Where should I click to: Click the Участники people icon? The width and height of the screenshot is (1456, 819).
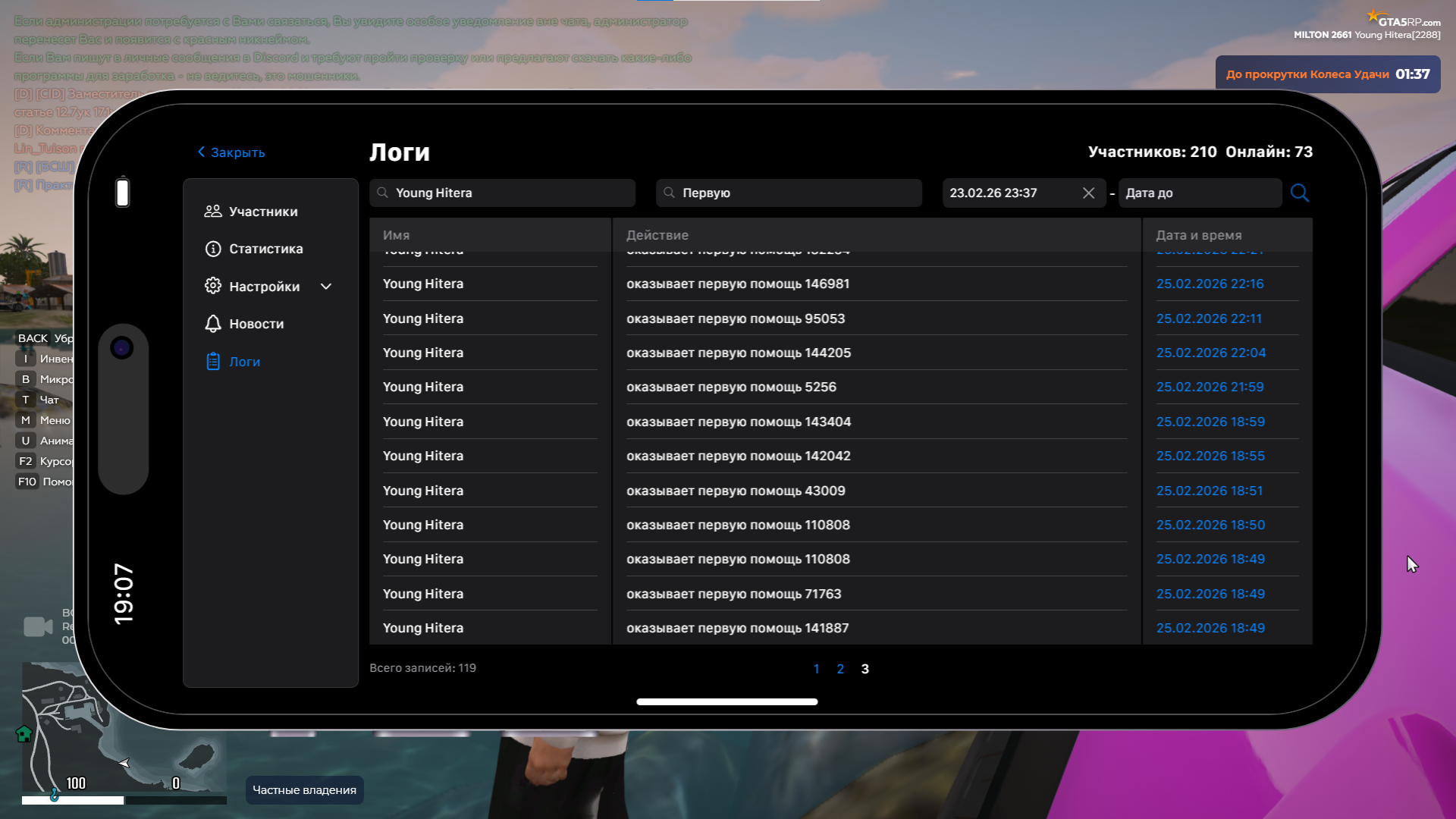tap(213, 212)
